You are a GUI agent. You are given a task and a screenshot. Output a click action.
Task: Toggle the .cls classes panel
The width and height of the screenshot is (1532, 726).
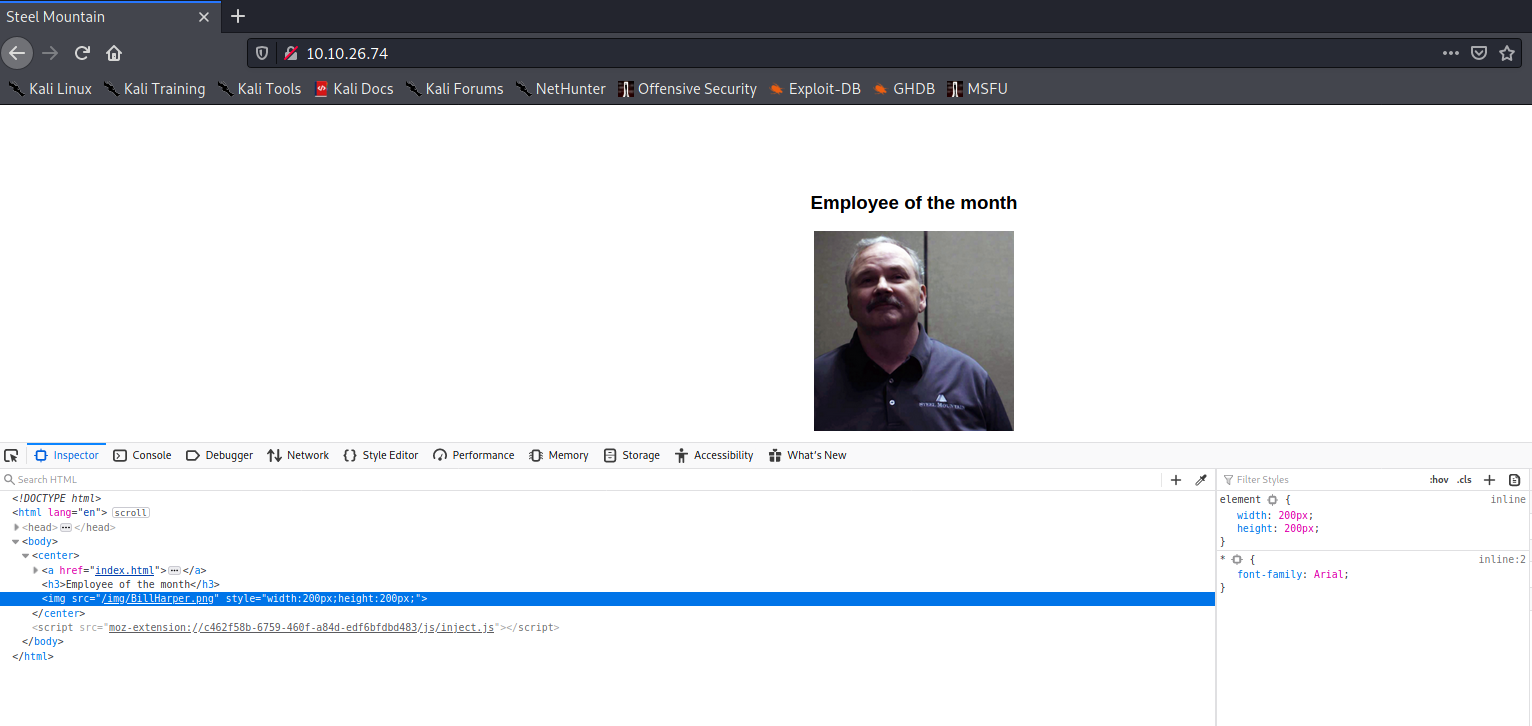click(1464, 480)
